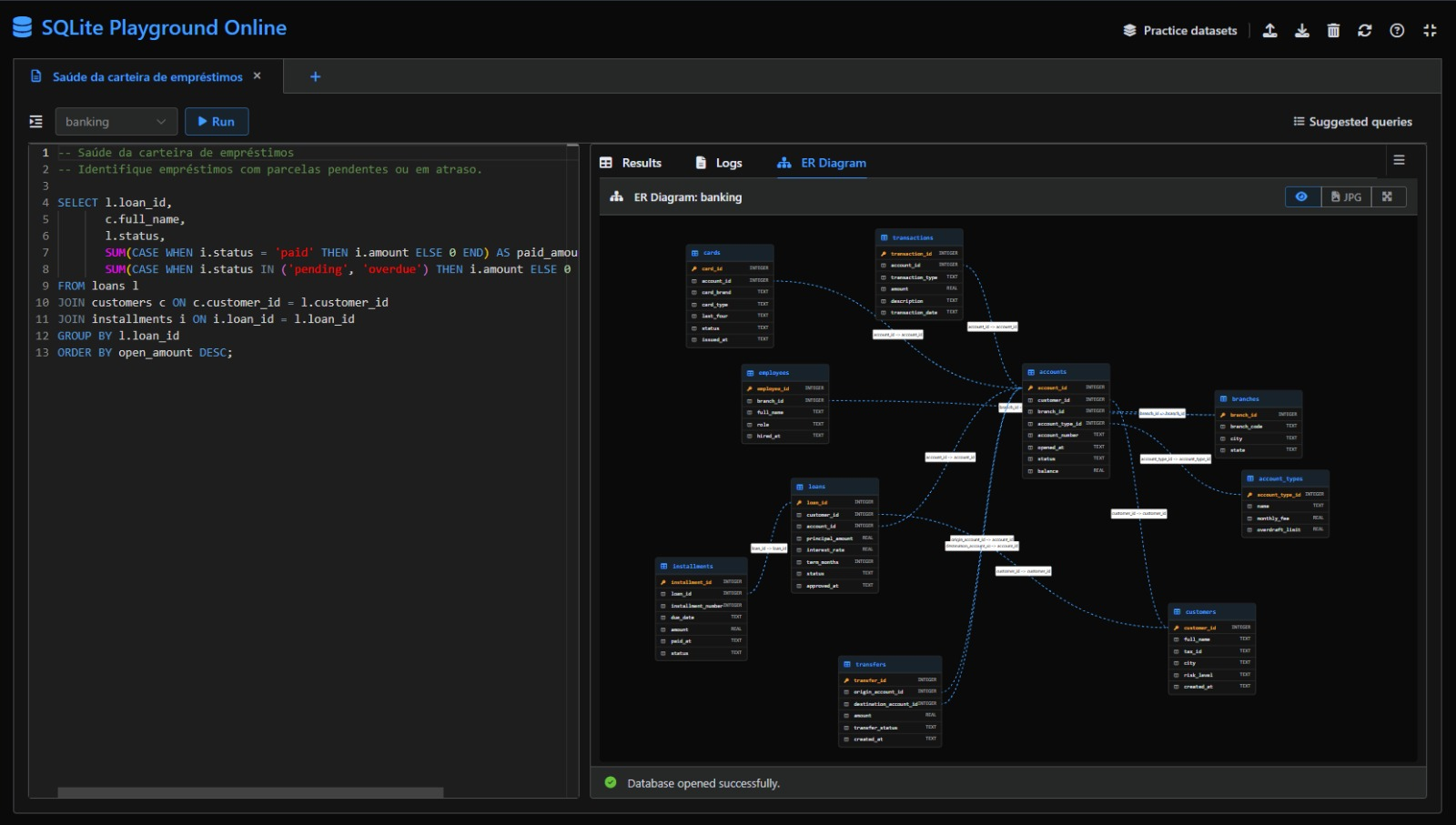The height and width of the screenshot is (825, 1456).
Task: Click the 'monthly_fee' row in account_types table
Action: [1285, 518]
